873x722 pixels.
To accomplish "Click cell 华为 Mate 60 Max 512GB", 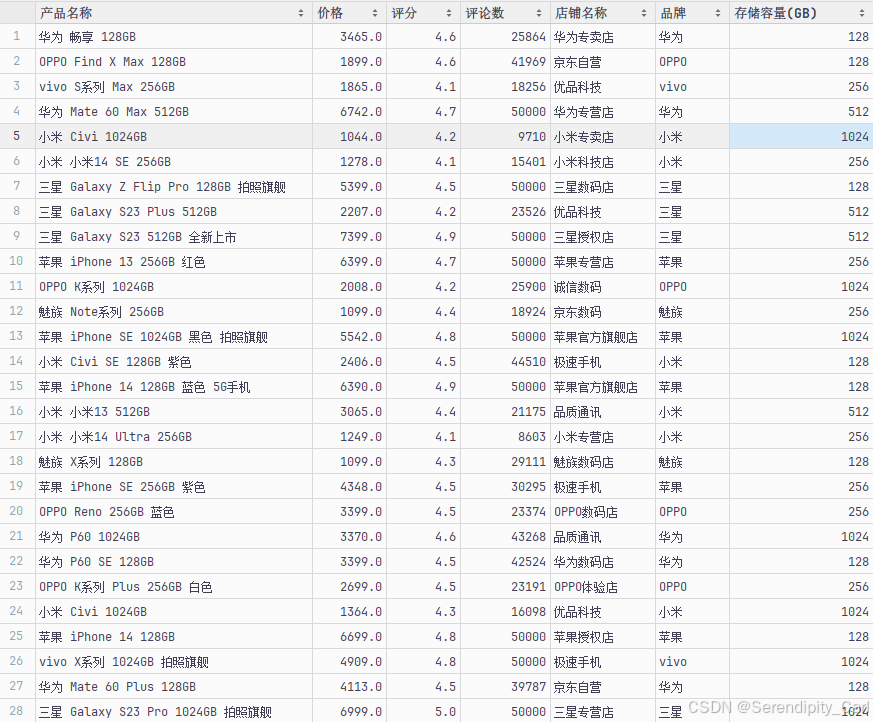I will pos(174,112).
